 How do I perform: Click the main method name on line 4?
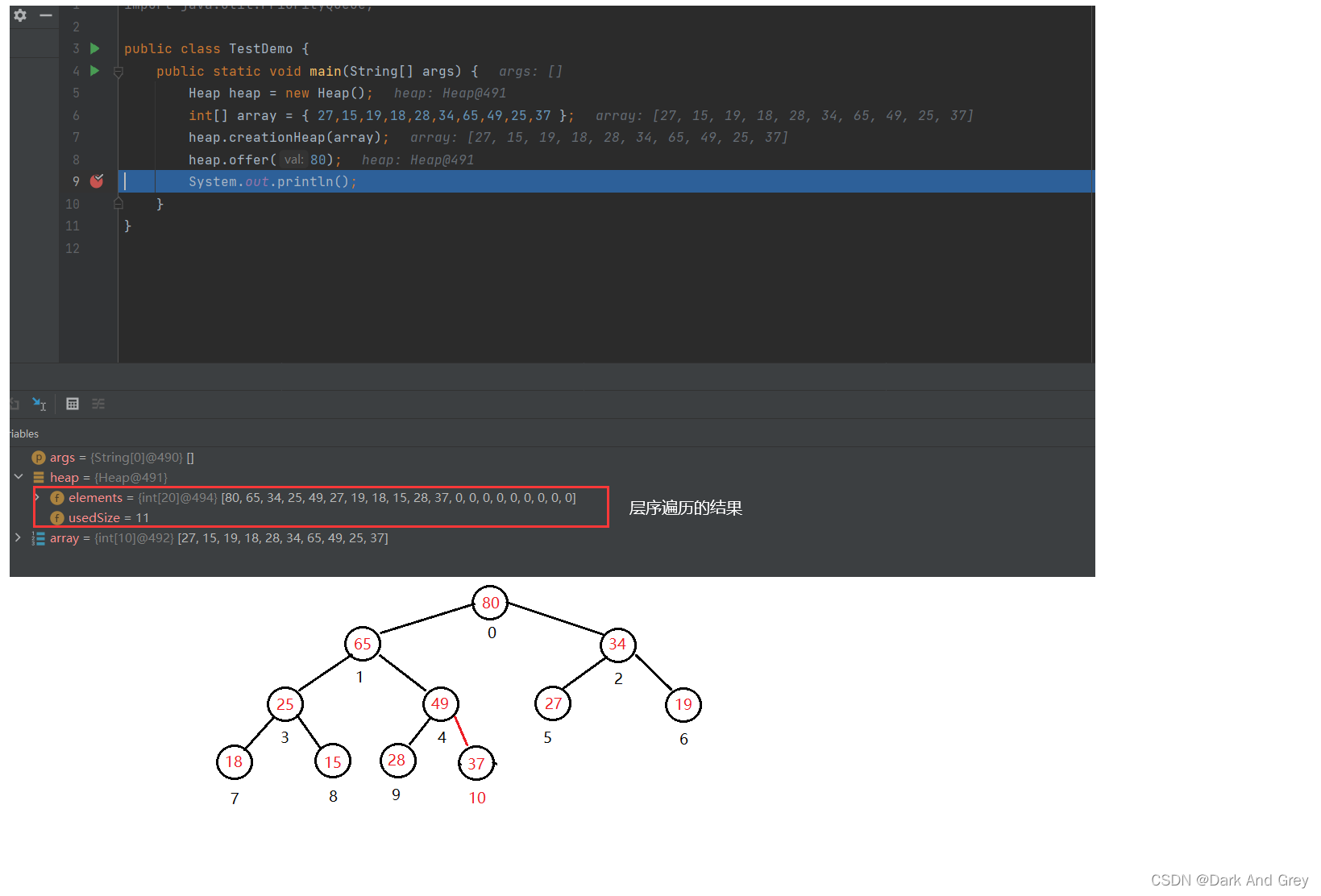click(326, 72)
